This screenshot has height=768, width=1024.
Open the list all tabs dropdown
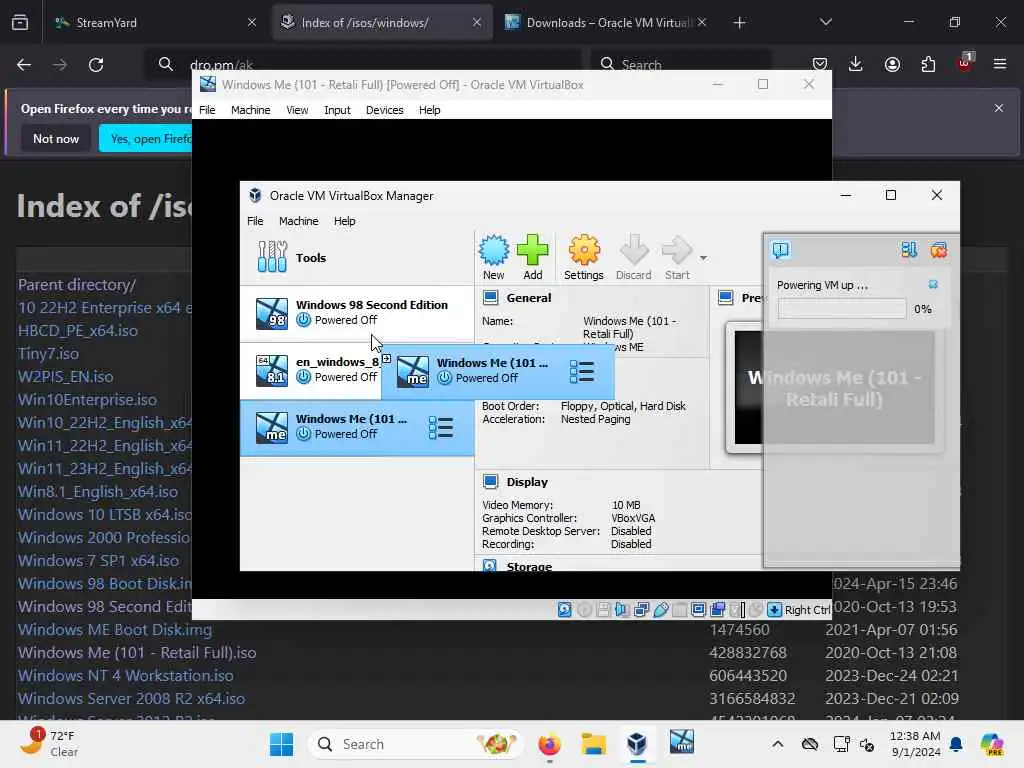(x=826, y=22)
